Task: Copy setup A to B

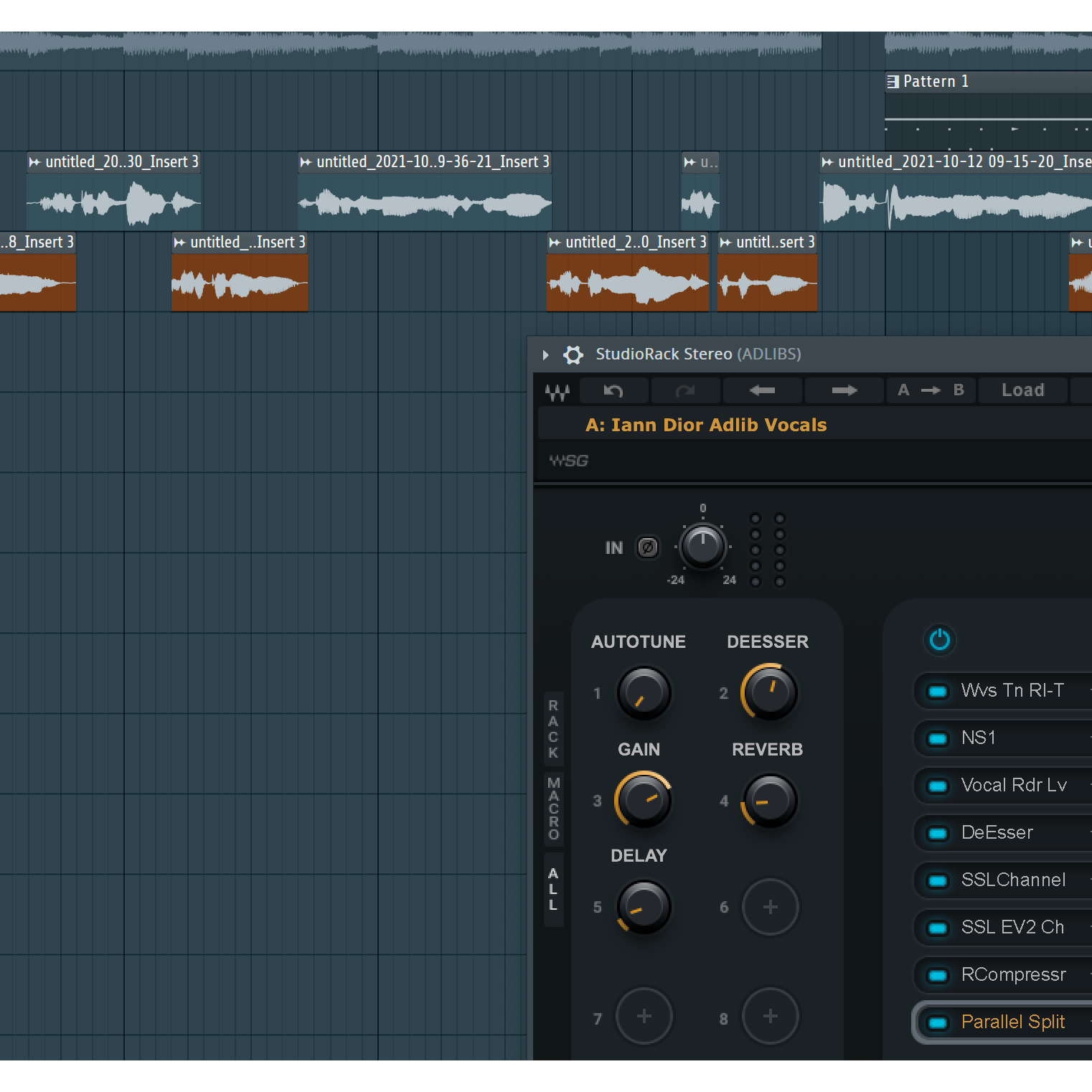Action: coord(931,390)
